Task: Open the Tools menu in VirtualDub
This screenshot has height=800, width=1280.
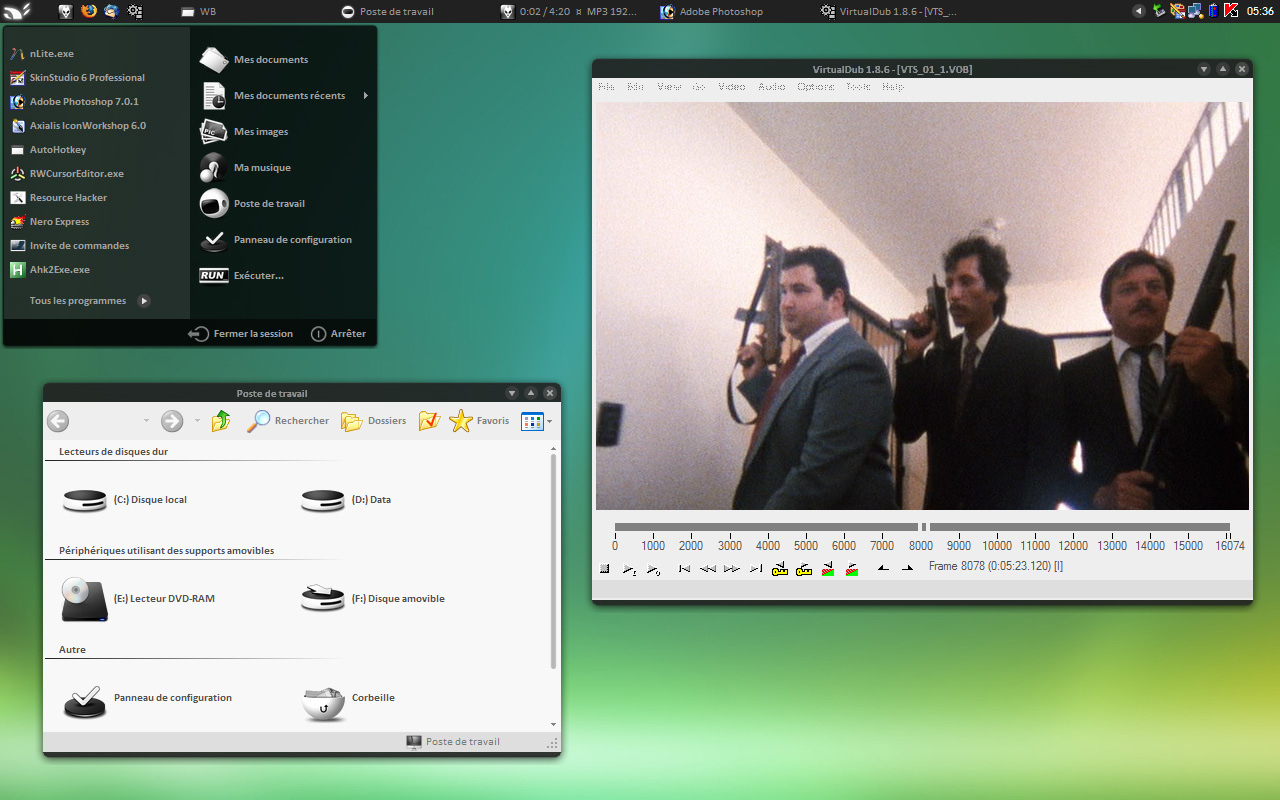Action: [x=858, y=87]
